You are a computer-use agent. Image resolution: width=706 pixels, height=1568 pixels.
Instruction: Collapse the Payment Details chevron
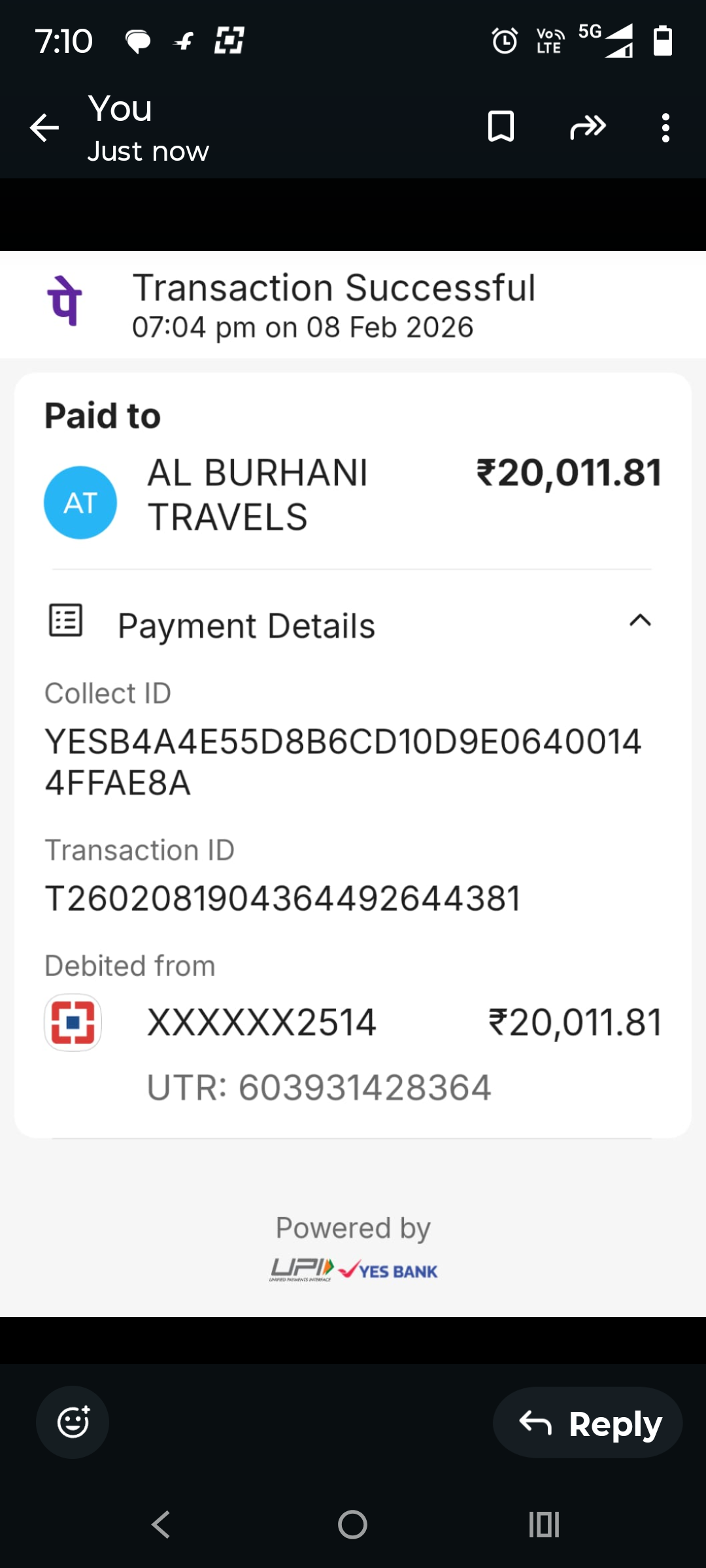(x=640, y=621)
